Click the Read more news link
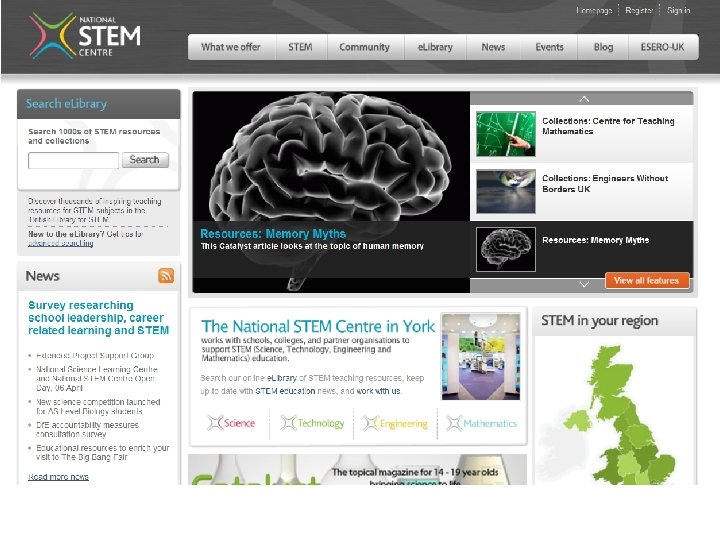The image size is (720, 540). 58,477
